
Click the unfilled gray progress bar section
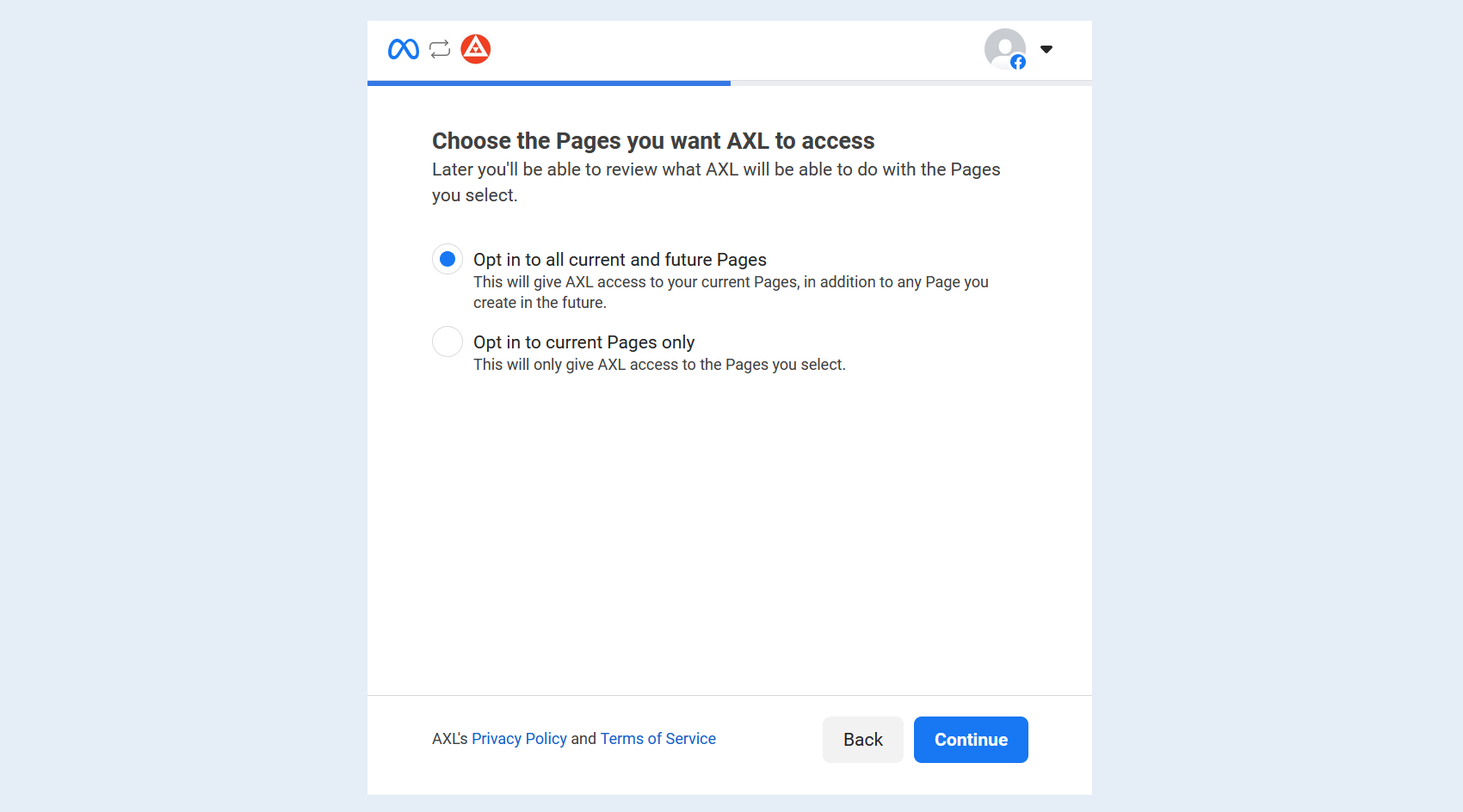[x=911, y=83]
